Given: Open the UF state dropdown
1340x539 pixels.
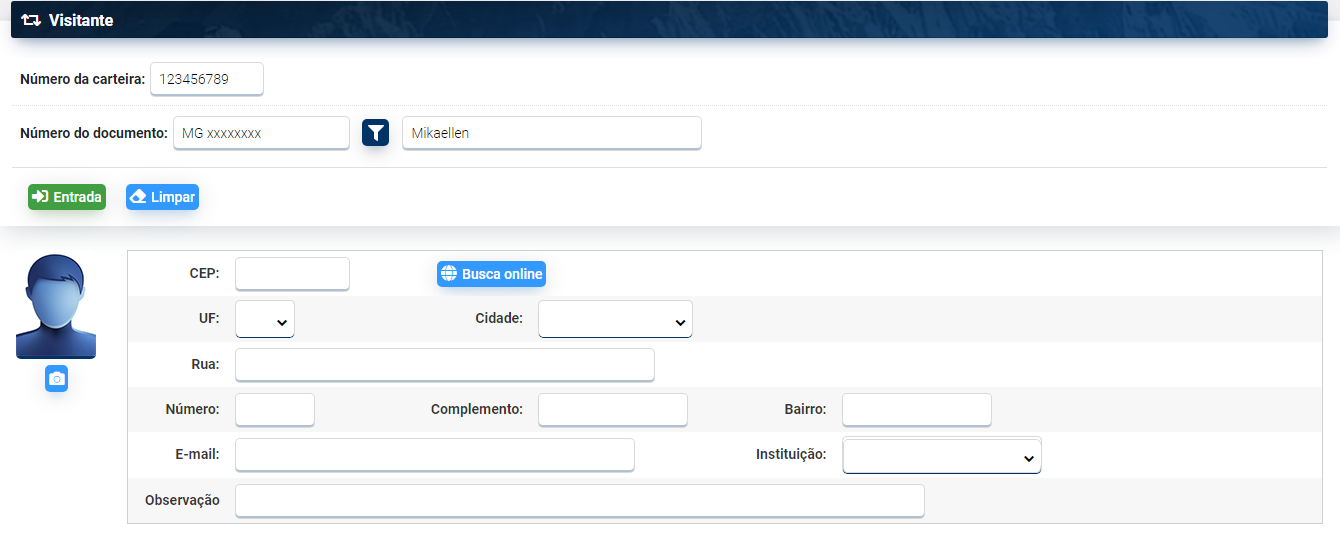Looking at the screenshot, I should point(265,320).
